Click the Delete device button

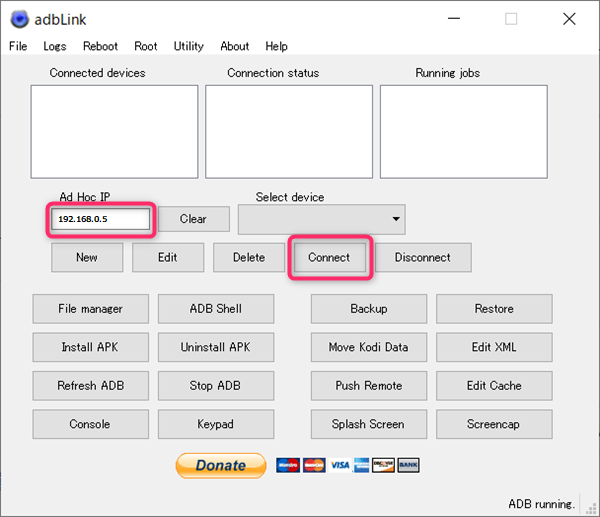coord(249,258)
